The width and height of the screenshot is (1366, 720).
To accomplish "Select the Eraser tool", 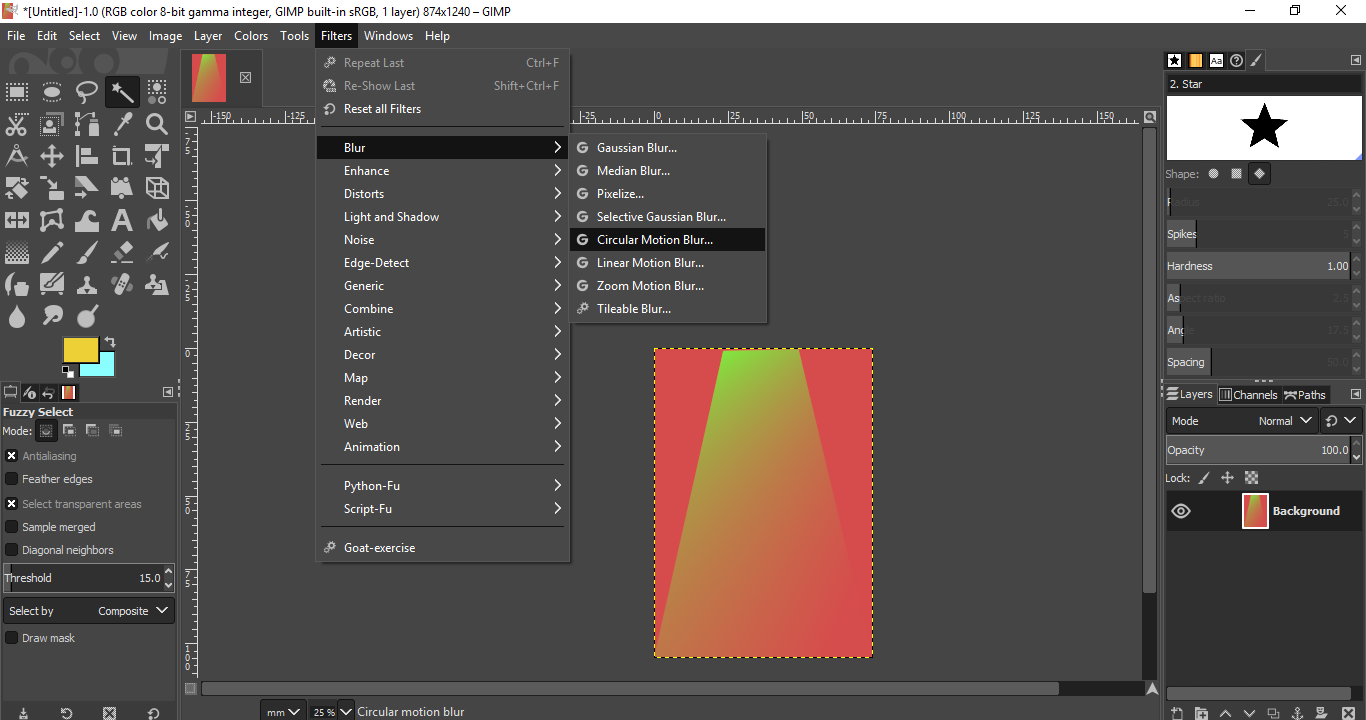I will click(x=122, y=252).
